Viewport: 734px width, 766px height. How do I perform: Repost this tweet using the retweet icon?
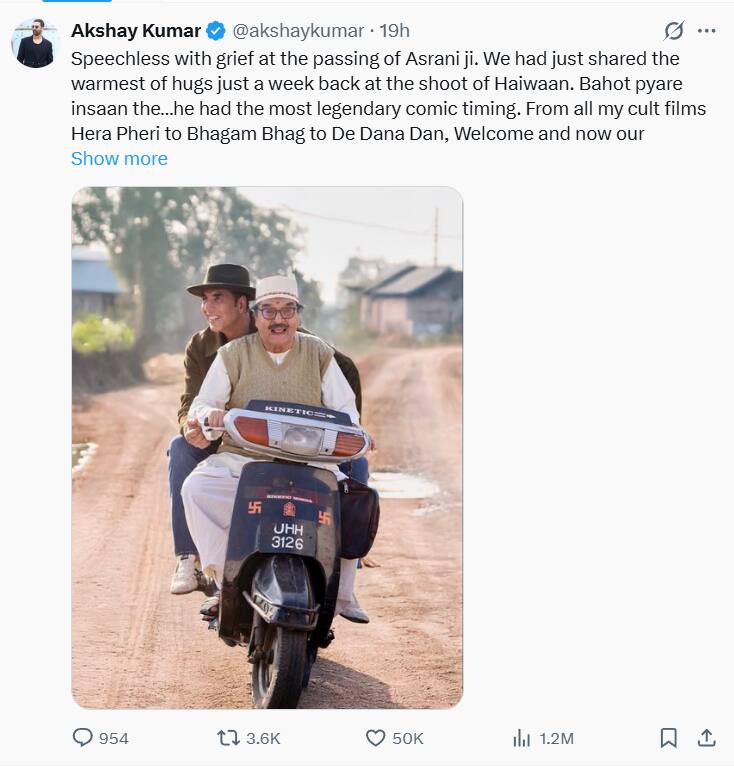[228, 738]
